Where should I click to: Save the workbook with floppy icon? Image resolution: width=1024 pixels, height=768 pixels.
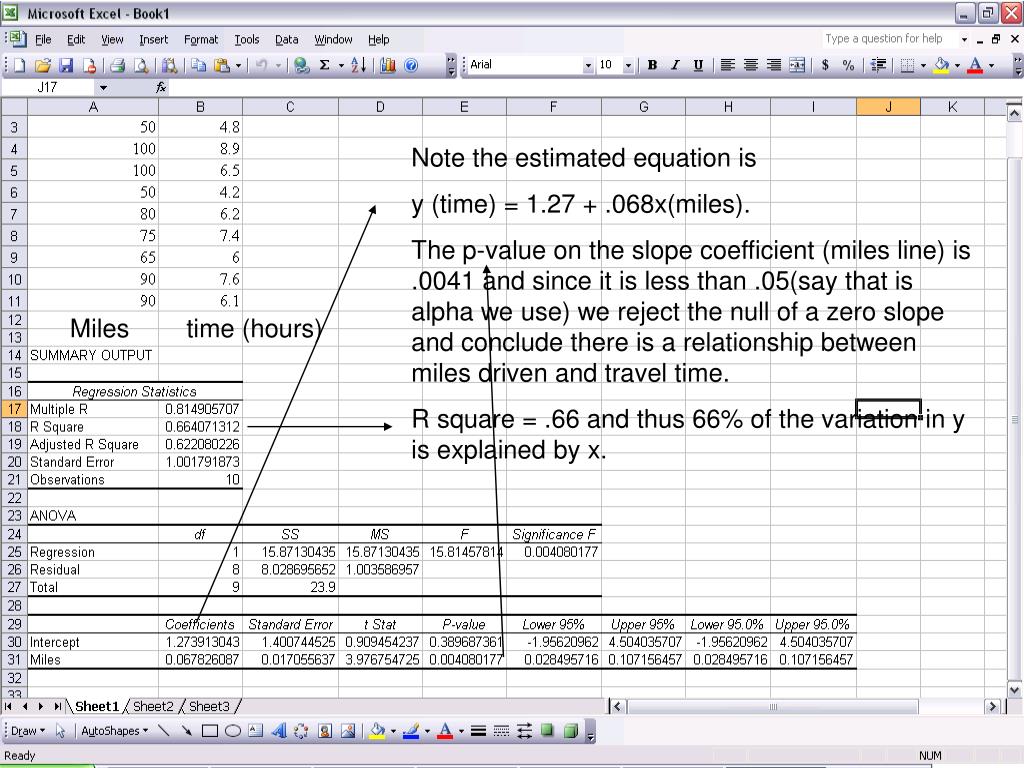click(66, 65)
